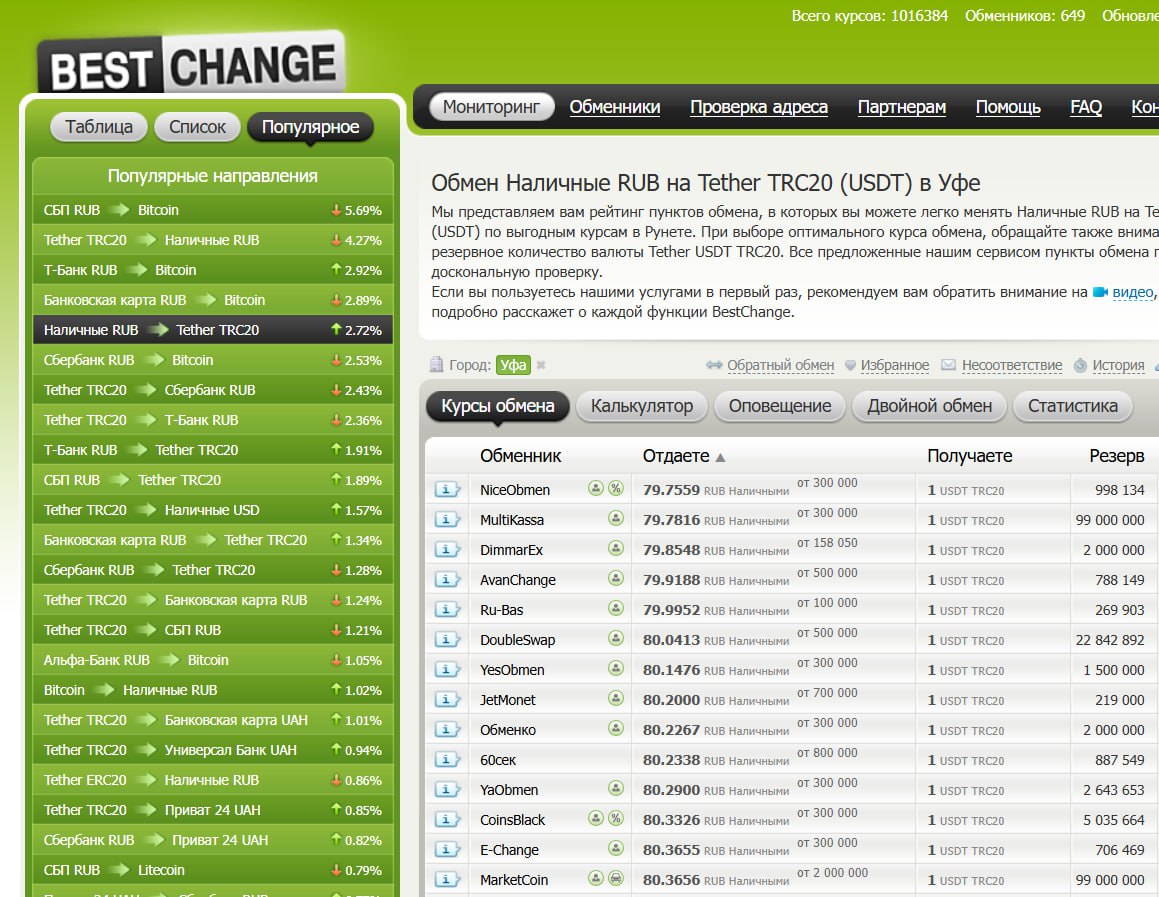Open Обменники in the top navigation
Image resolution: width=1159 pixels, height=897 pixels.
coord(615,107)
